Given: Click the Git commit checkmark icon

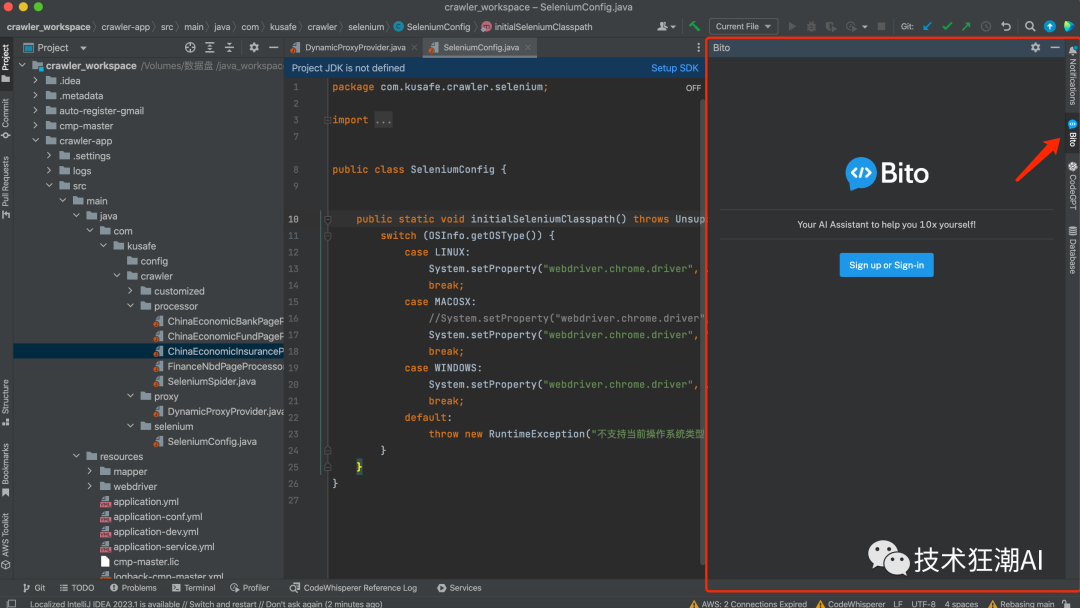Looking at the screenshot, I should (947, 26).
